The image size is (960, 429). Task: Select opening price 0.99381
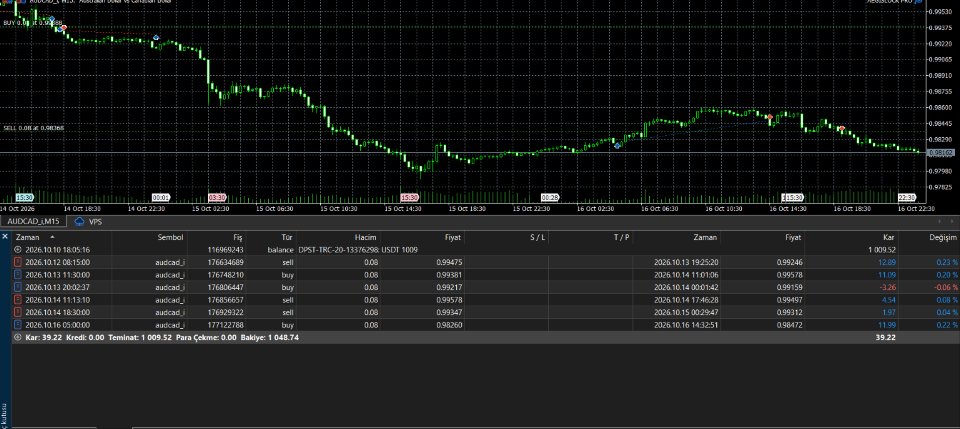[x=449, y=275]
